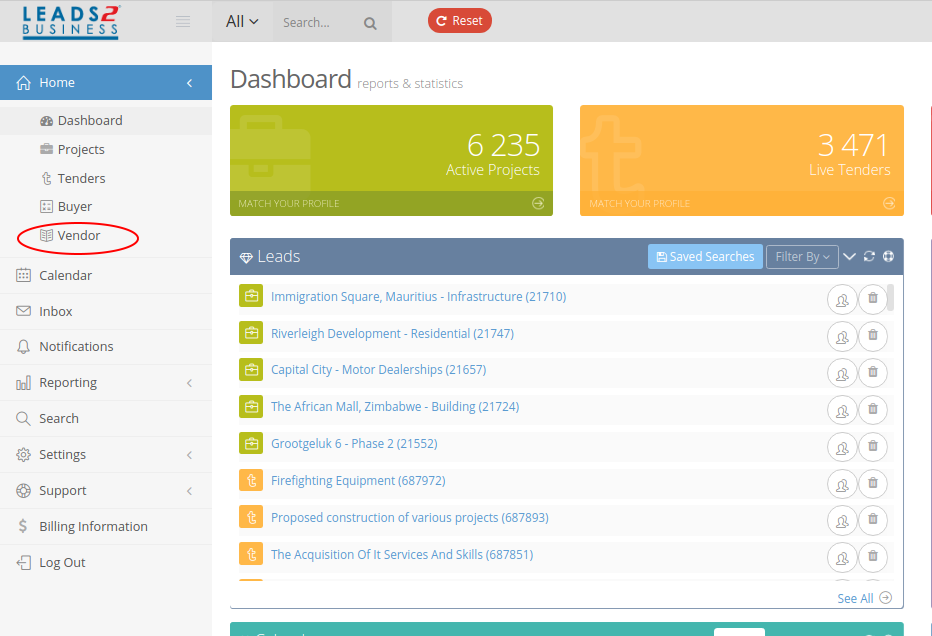
Task: Click user icon for African Mall lead
Action: [x=842, y=410]
